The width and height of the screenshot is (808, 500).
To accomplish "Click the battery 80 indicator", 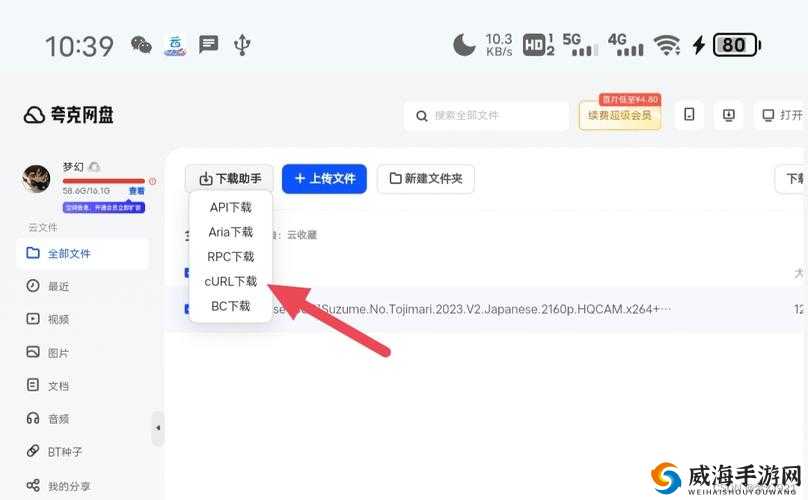I will coord(737,45).
